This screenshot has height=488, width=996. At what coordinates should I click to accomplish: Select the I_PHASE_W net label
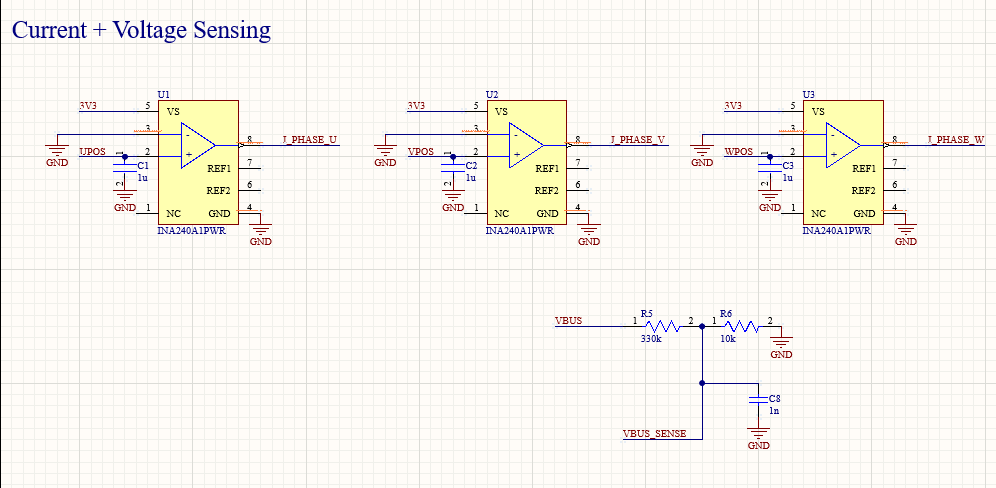pos(955,140)
